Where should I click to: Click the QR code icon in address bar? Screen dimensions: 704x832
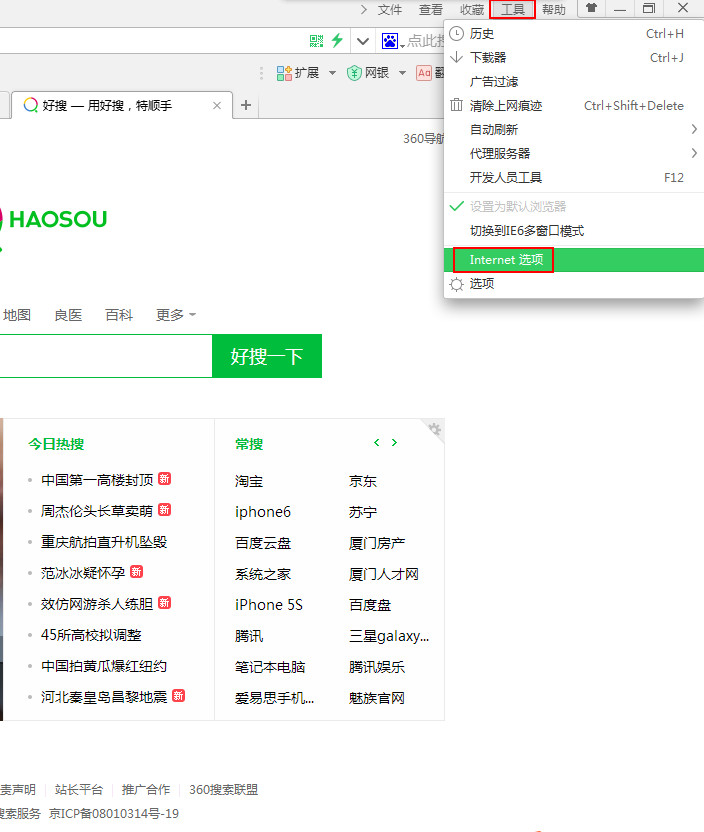[x=317, y=41]
